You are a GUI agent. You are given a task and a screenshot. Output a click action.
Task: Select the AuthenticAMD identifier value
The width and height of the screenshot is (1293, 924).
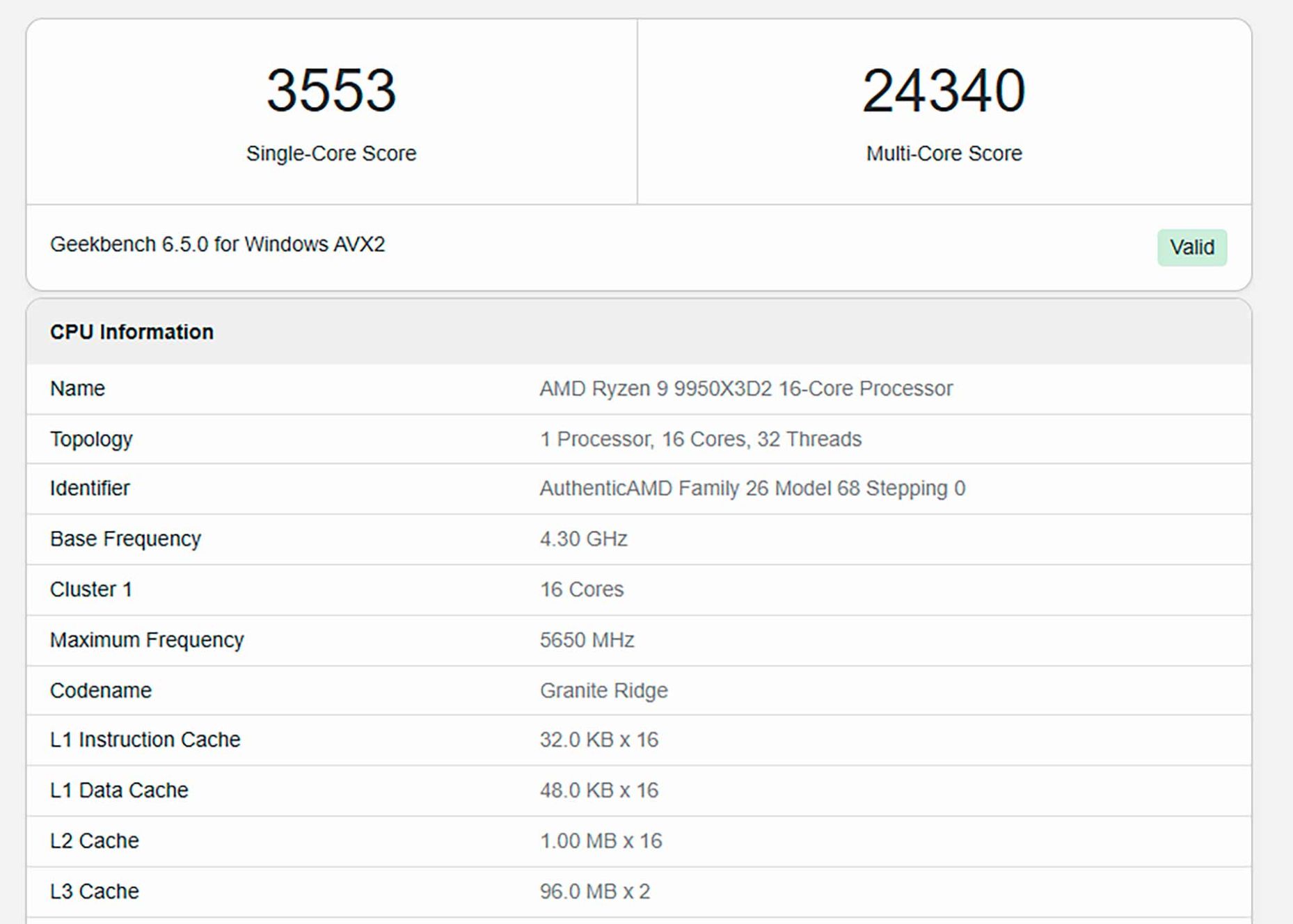(753, 488)
